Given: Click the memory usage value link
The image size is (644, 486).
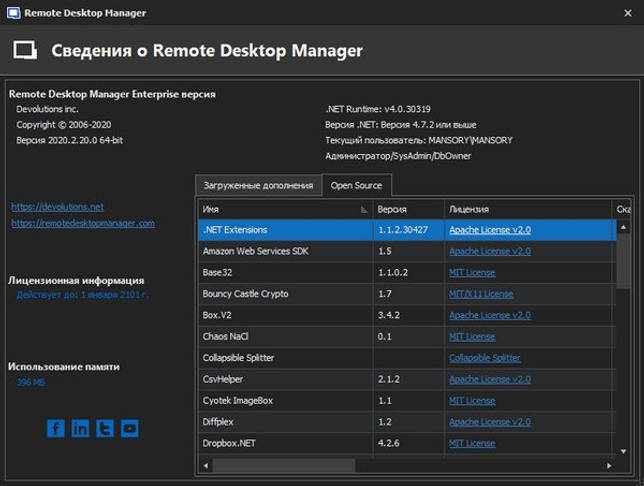Looking at the screenshot, I should click(31, 382).
